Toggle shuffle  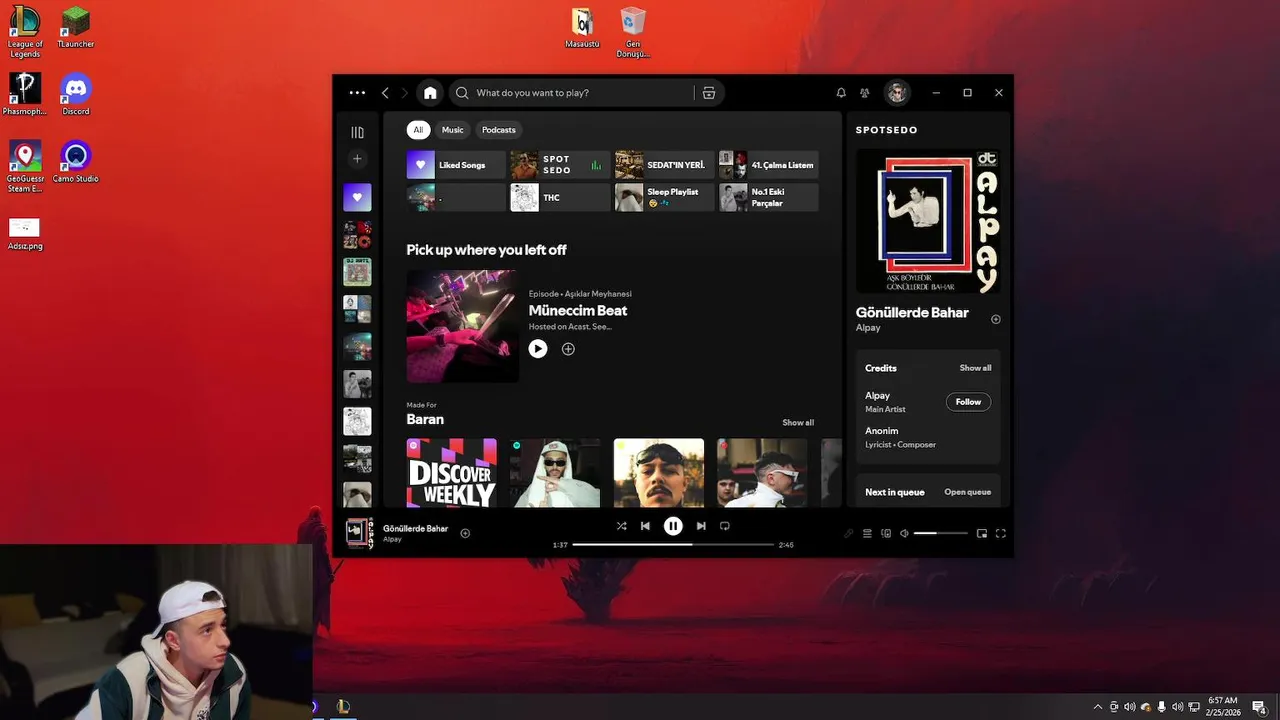621,526
